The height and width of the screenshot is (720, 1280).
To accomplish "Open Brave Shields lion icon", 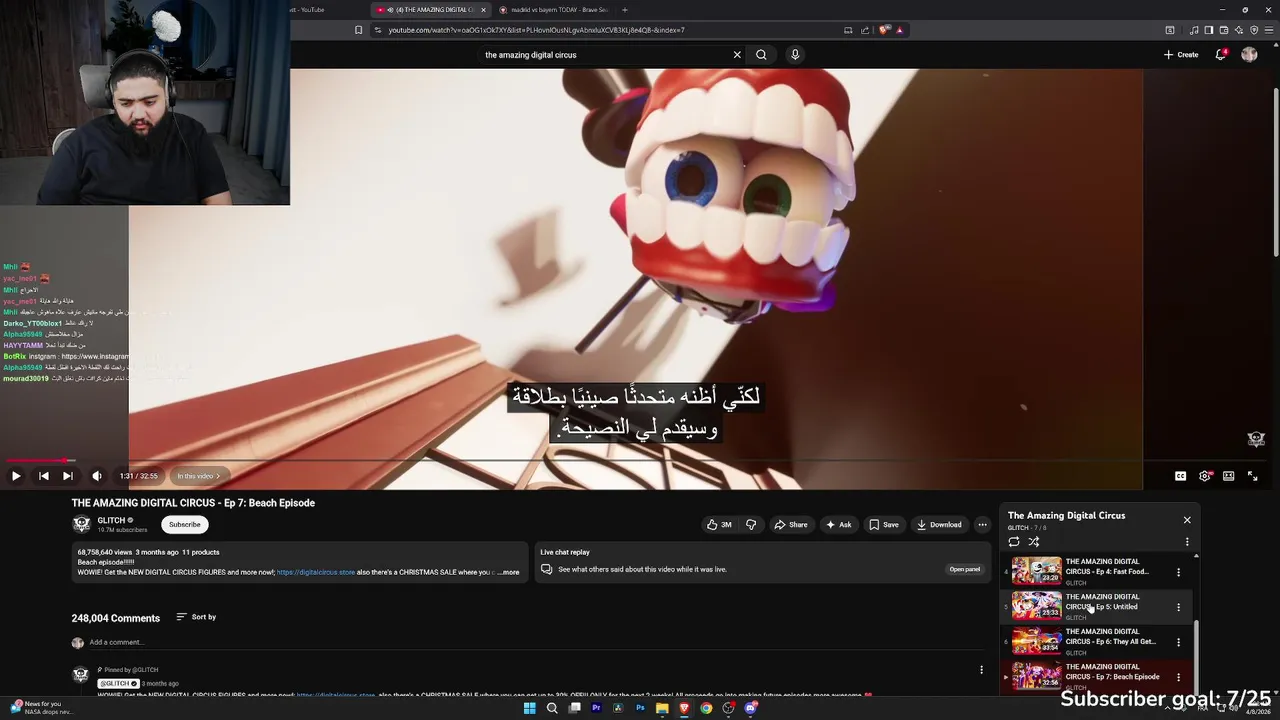I will (884, 30).
